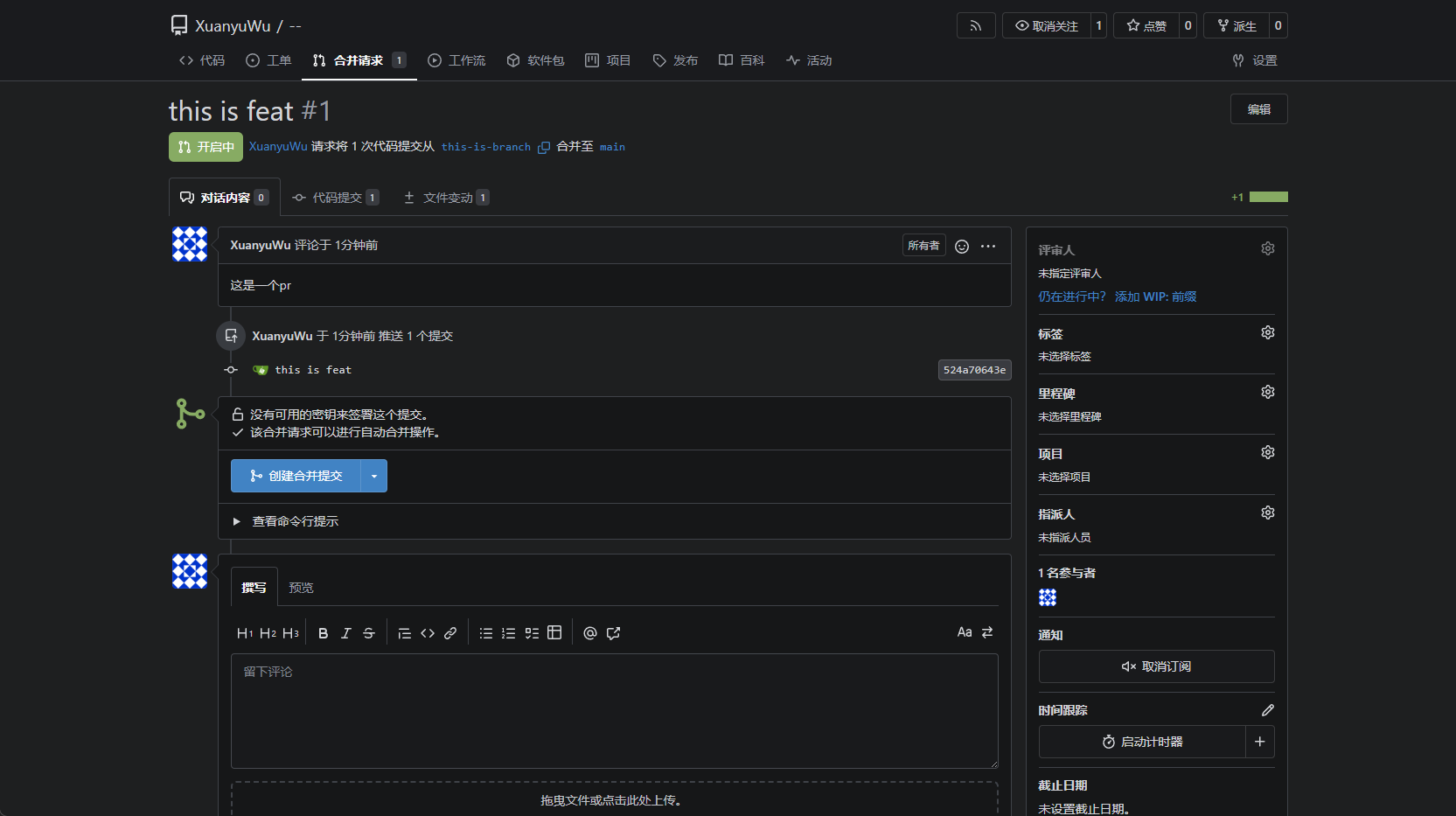Open the 活动 activity tab
The height and width of the screenshot is (816, 1456).
pos(809,60)
